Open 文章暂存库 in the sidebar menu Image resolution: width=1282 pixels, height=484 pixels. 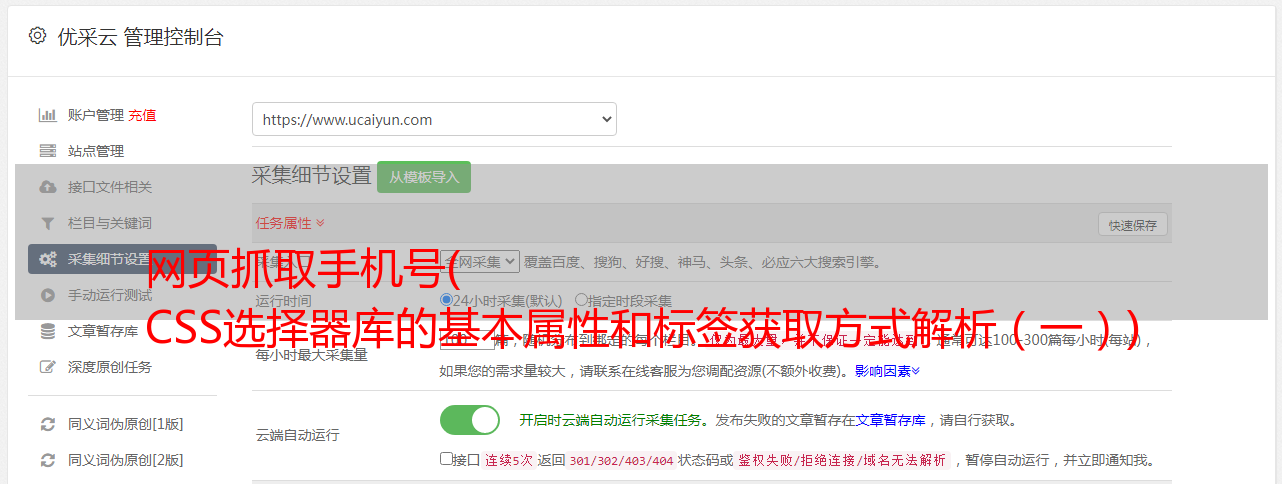103,331
